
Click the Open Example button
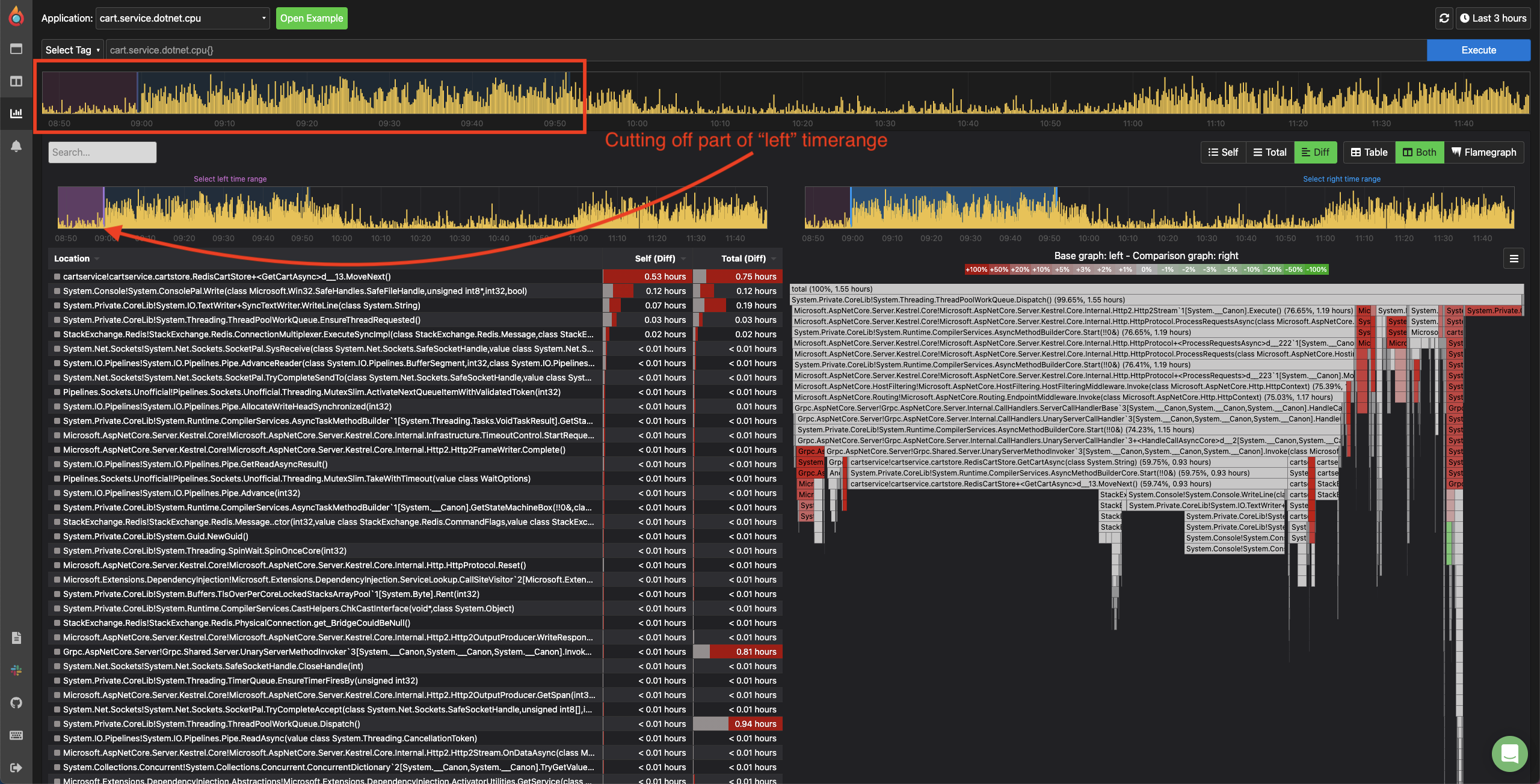pyautogui.click(x=311, y=18)
